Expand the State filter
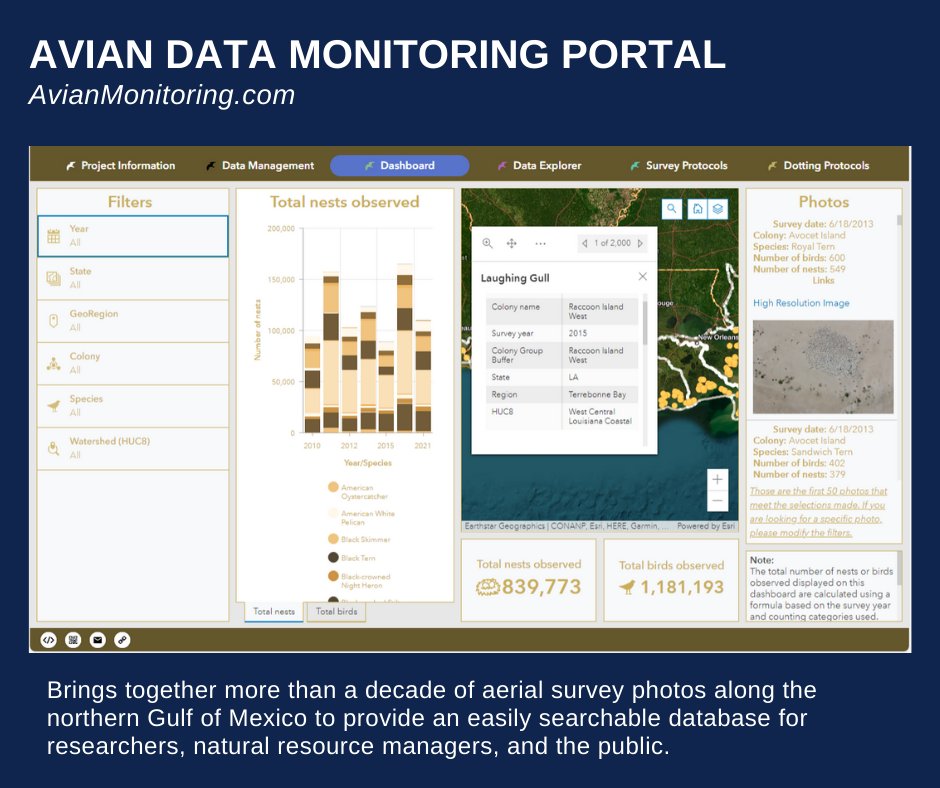 pyautogui.click(x=132, y=278)
